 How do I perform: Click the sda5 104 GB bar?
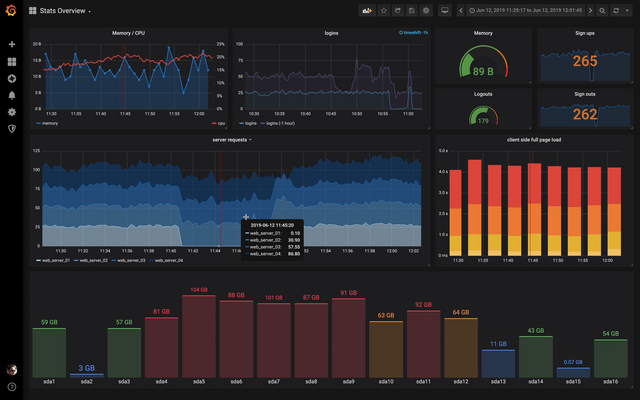199,337
